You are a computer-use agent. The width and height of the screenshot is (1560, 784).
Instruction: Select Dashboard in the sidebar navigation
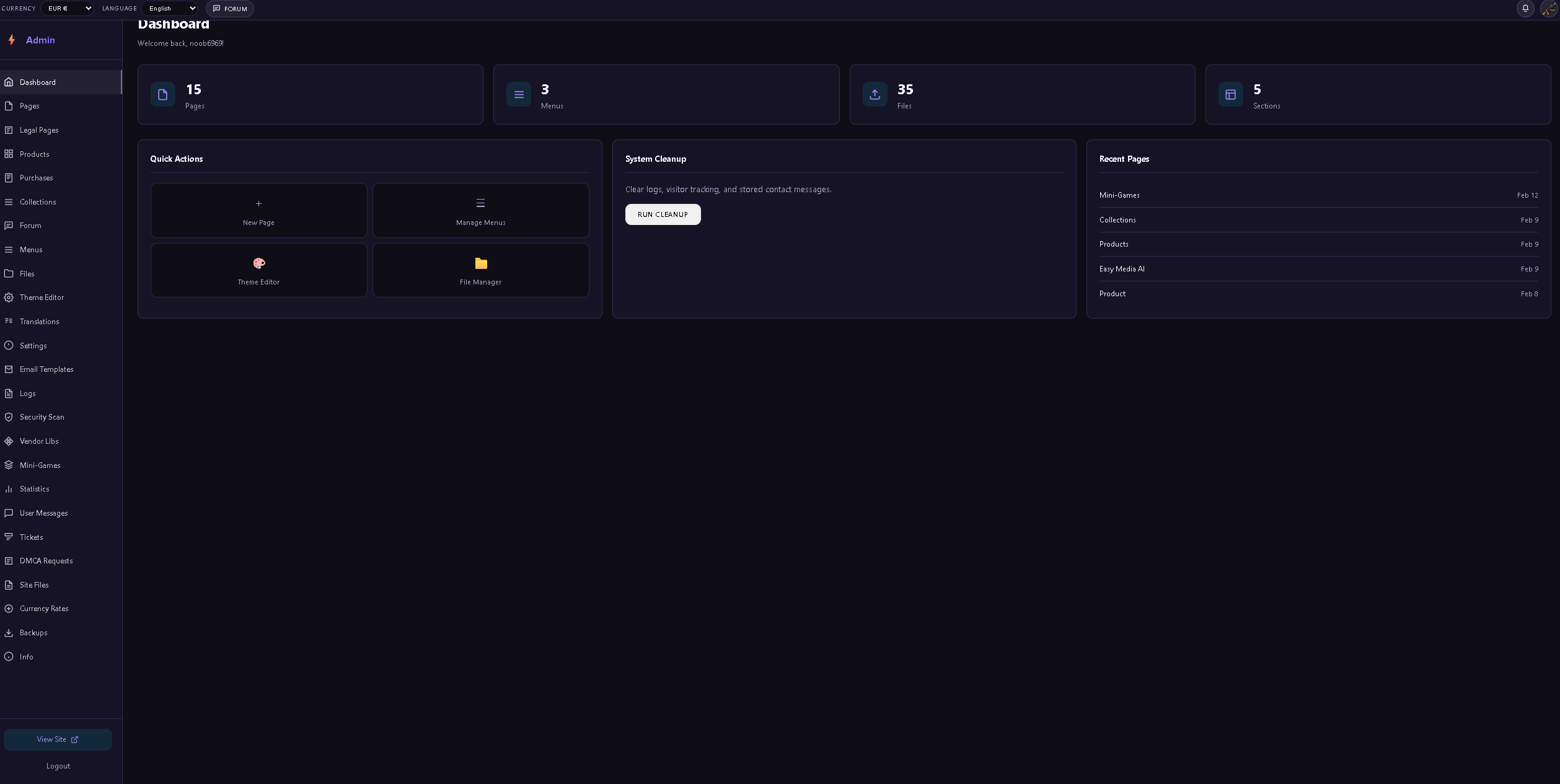click(37, 82)
